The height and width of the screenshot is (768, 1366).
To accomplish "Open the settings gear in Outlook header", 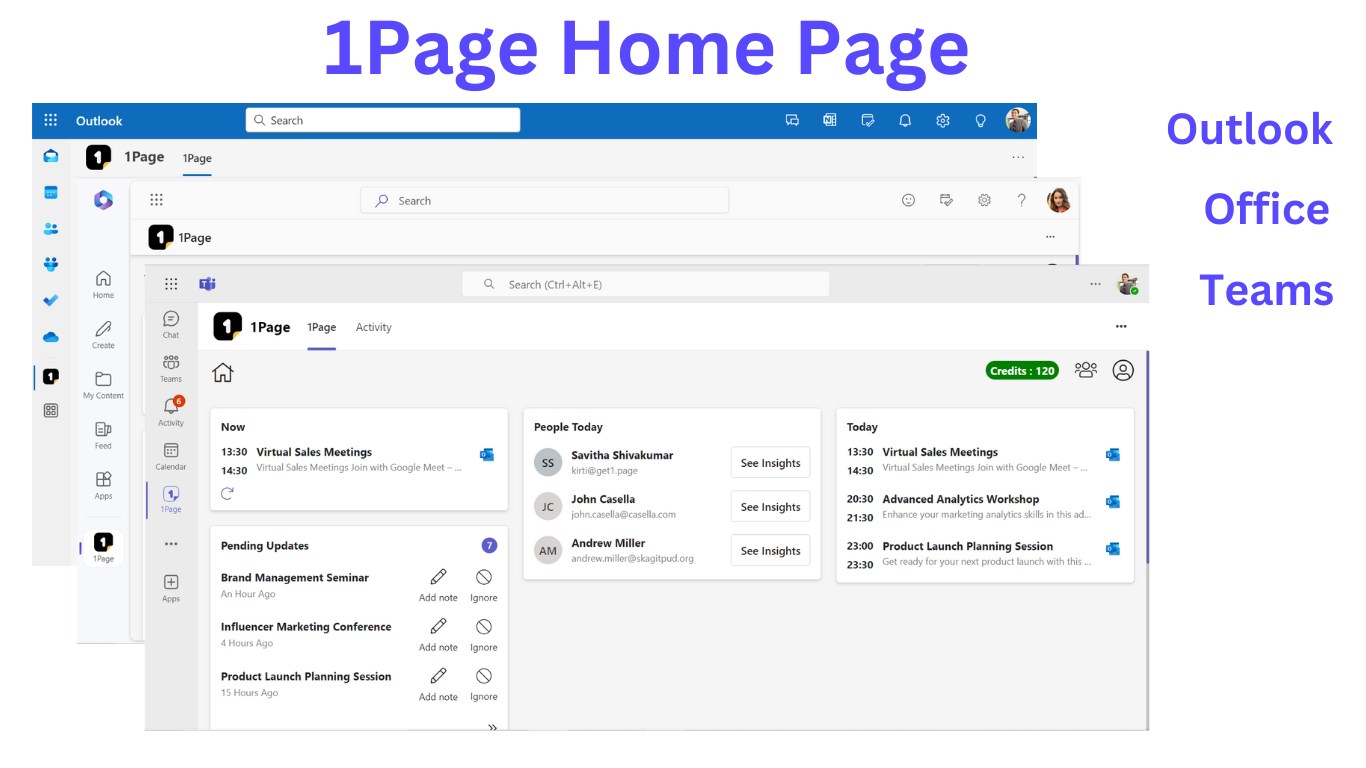I will 943,120.
